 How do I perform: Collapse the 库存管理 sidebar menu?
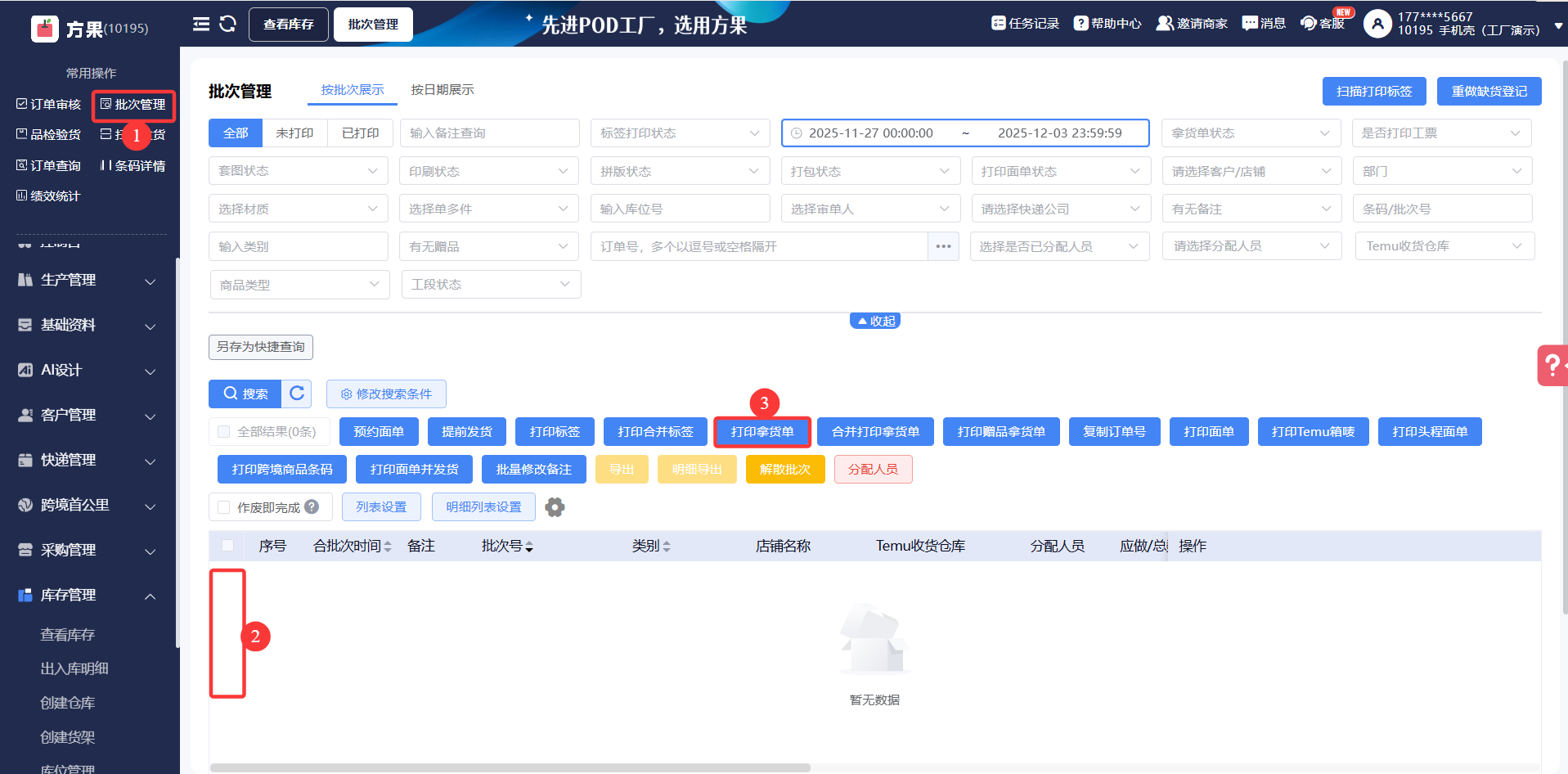(88, 595)
